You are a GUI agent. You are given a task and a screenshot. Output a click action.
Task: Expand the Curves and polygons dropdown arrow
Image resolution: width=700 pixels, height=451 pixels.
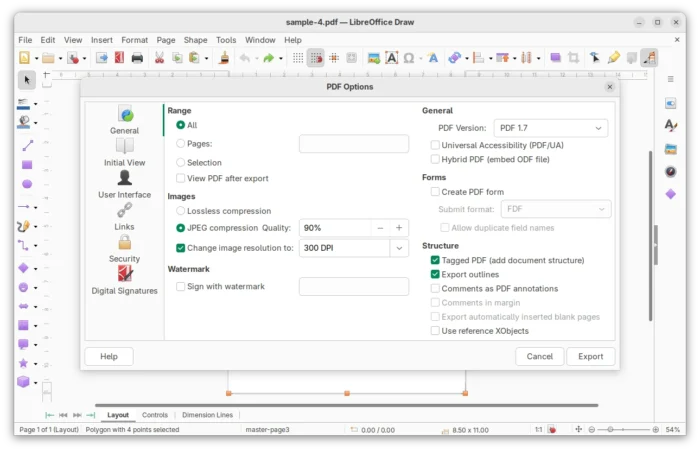pos(35,226)
